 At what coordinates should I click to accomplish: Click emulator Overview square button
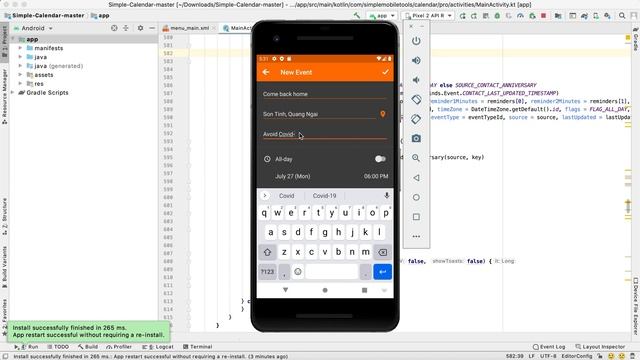pos(416,217)
